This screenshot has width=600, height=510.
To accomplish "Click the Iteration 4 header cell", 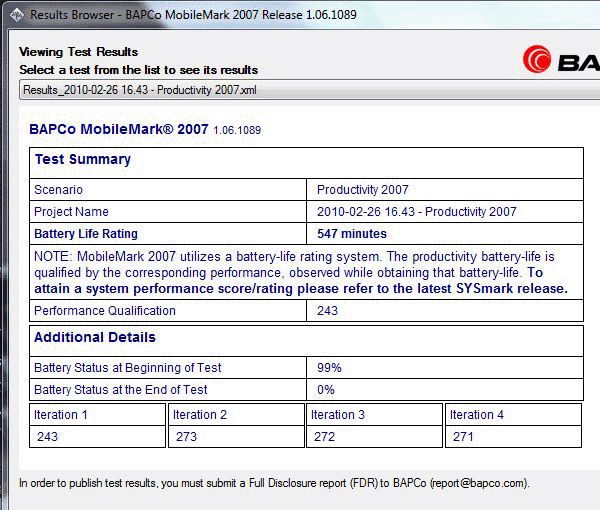I will click(x=514, y=415).
